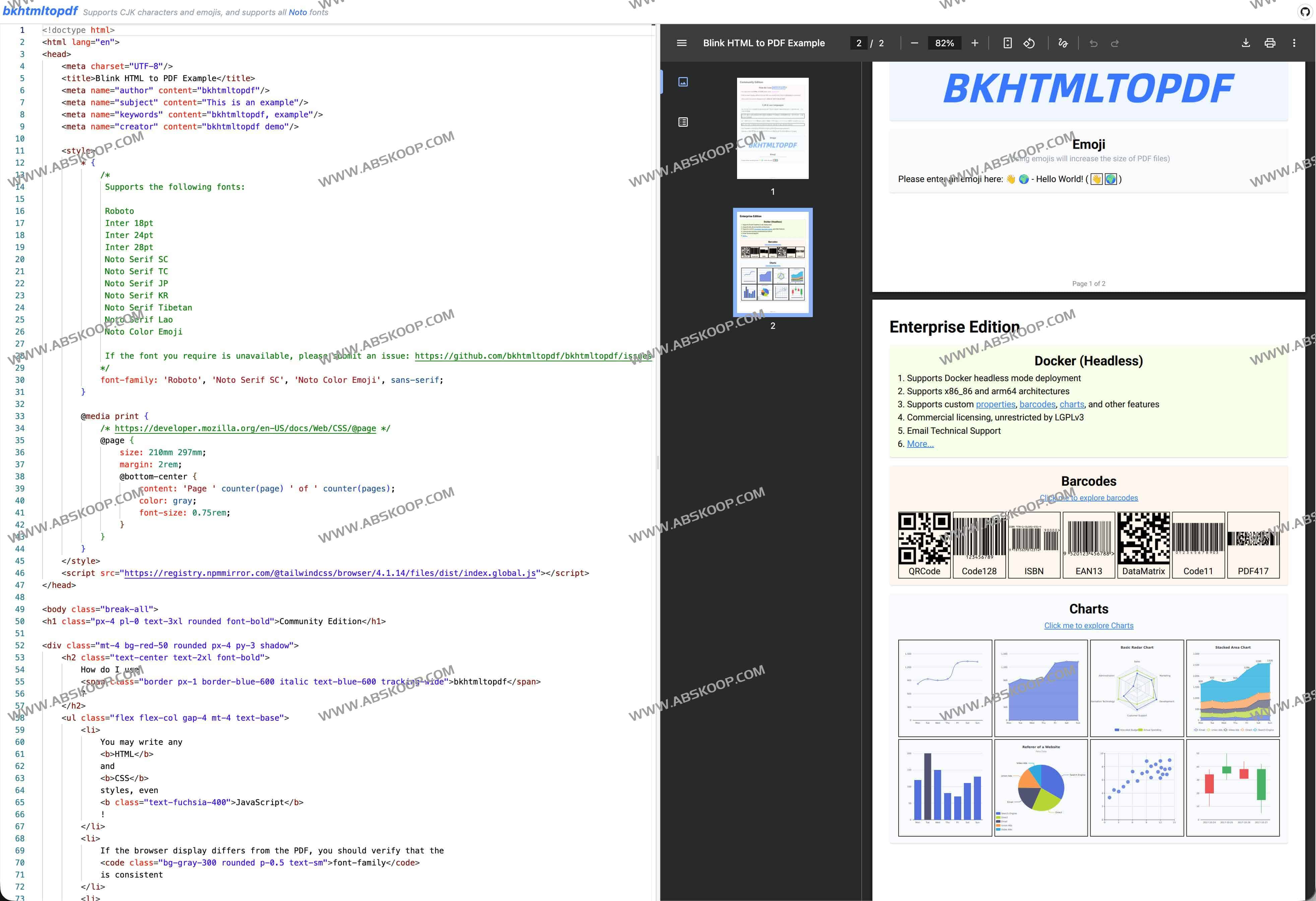Screen dimensions: 1316x901
Task: Fit the page to the window
Action: point(1007,43)
